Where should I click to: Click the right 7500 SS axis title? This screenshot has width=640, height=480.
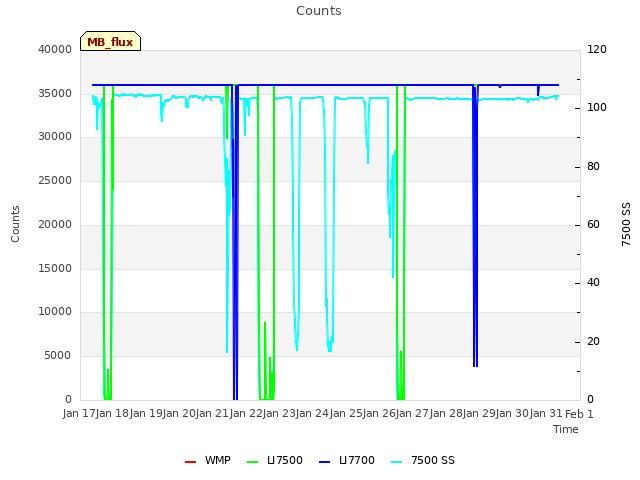click(626, 224)
